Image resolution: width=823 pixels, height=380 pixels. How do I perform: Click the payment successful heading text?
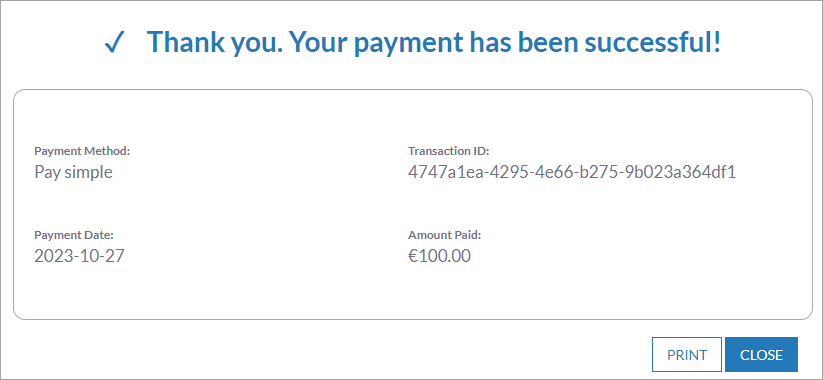click(434, 43)
